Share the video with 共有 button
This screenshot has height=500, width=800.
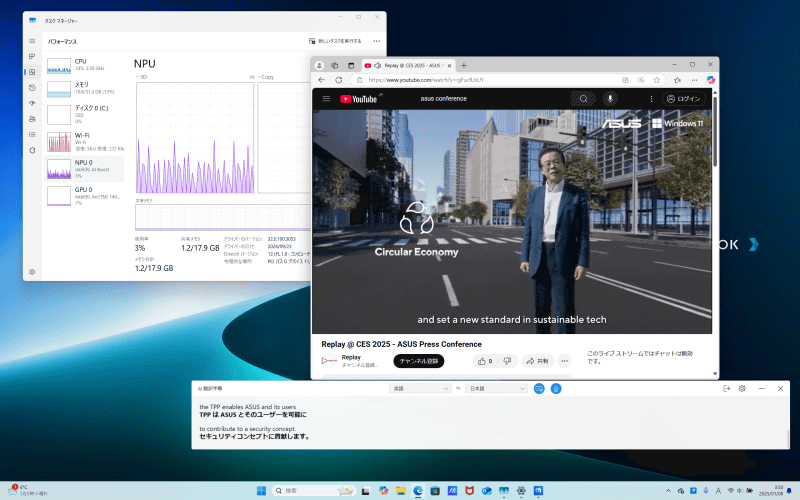(x=537, y=361)
